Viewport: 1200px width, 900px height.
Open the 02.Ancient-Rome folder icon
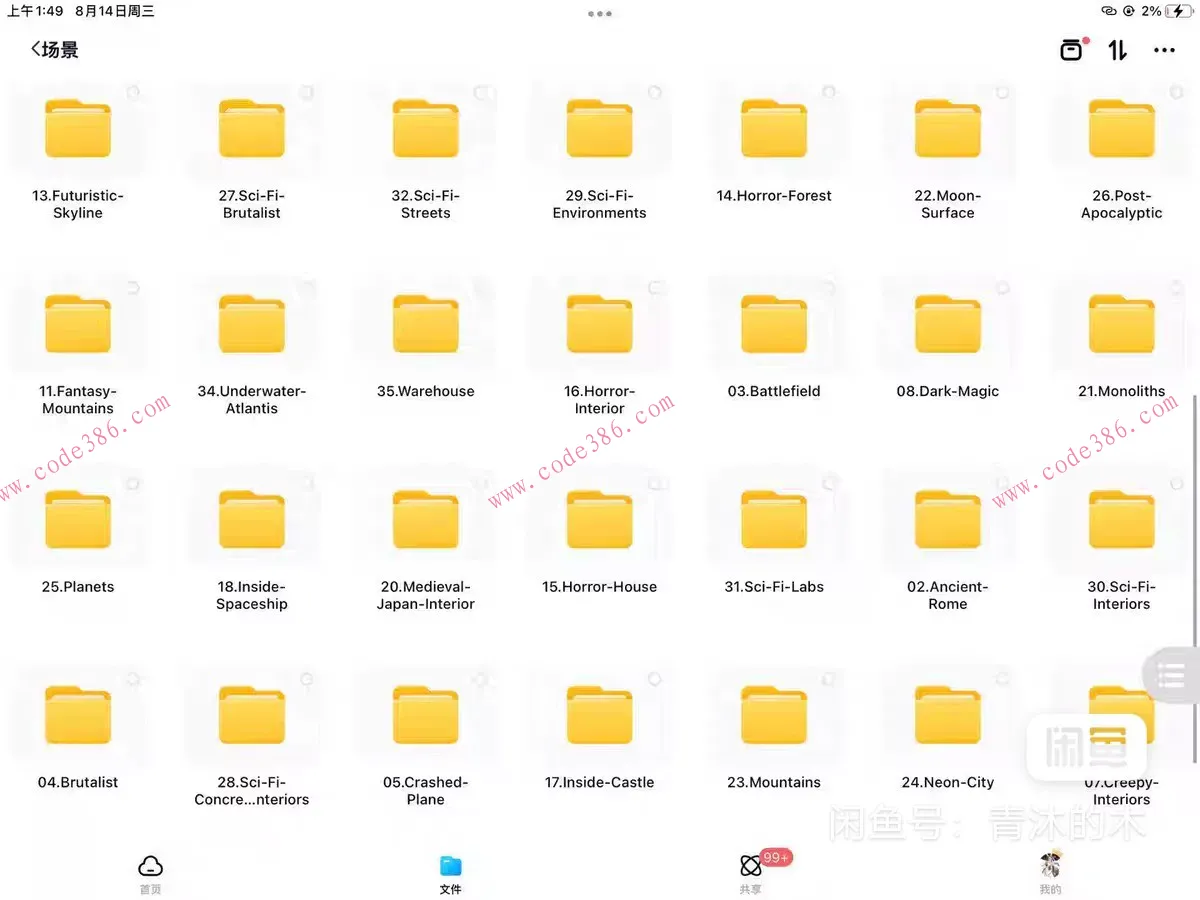(948, 519)
